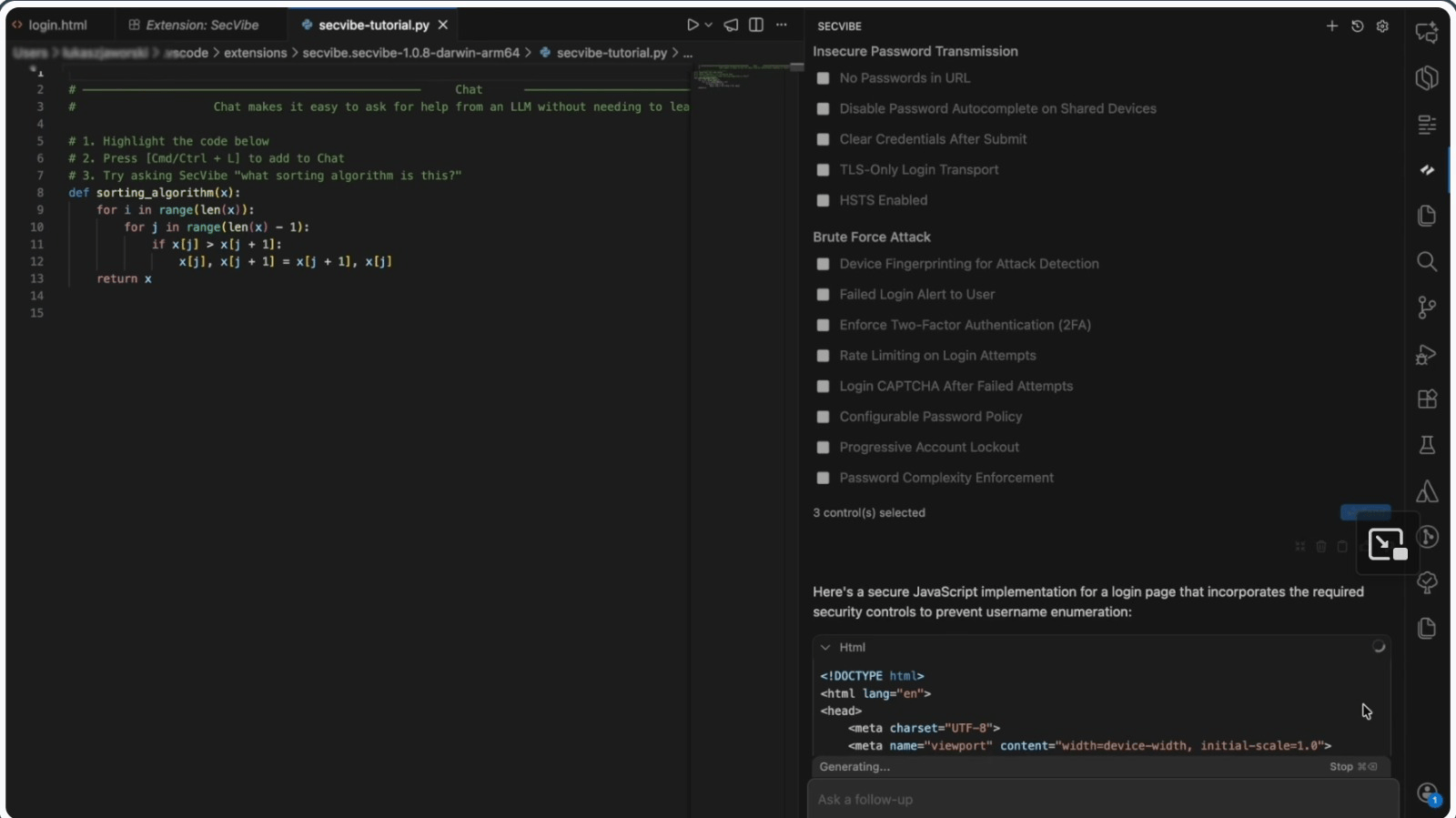This screenshot has height=818, width=1456.
Task: Open SecVibe chat history icon
Action: (x=1357, y=26)
